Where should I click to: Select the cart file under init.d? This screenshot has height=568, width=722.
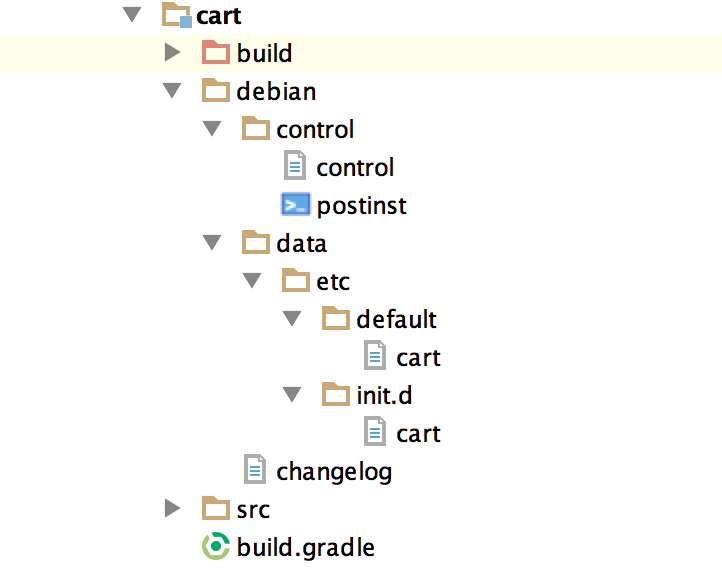click(418, 433)
